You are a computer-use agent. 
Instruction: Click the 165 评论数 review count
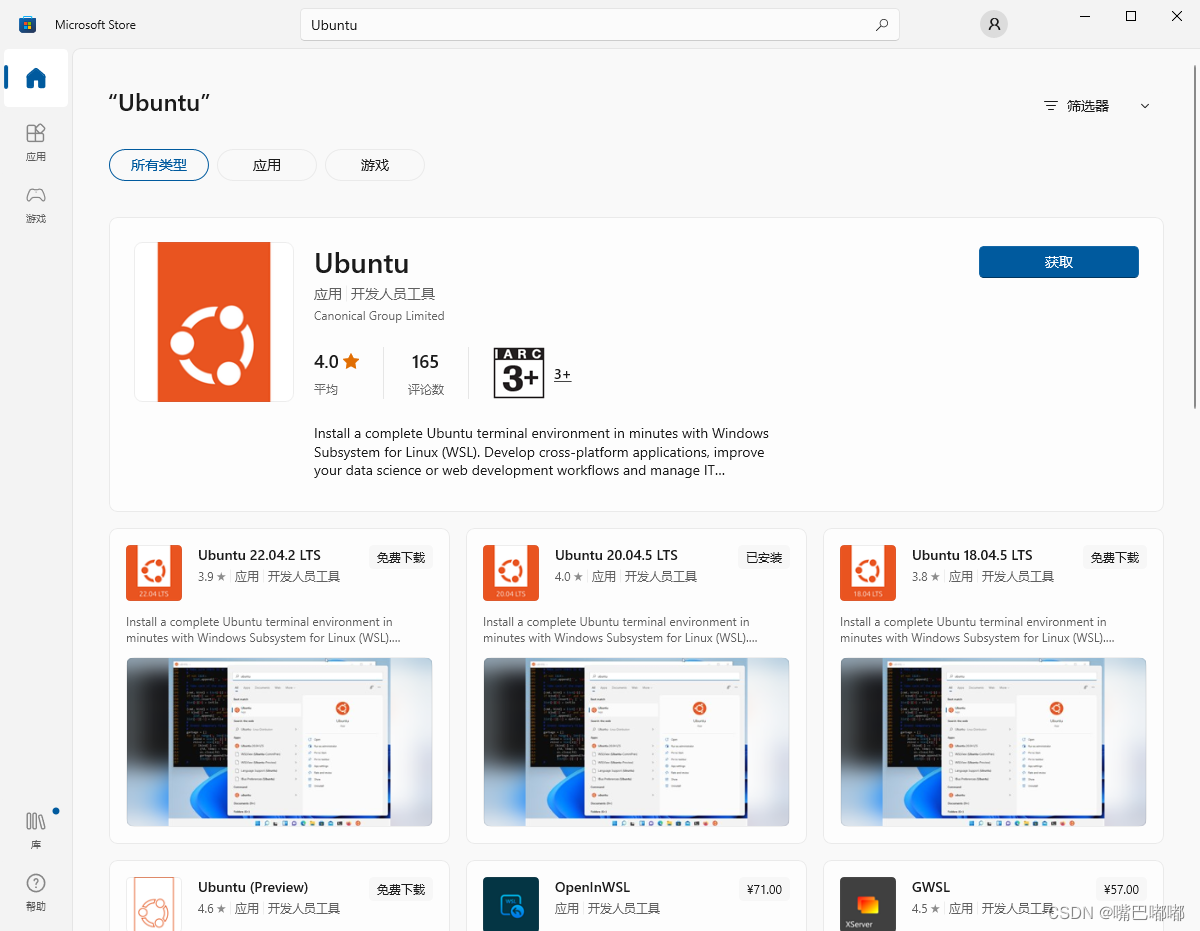click(425, 373)
